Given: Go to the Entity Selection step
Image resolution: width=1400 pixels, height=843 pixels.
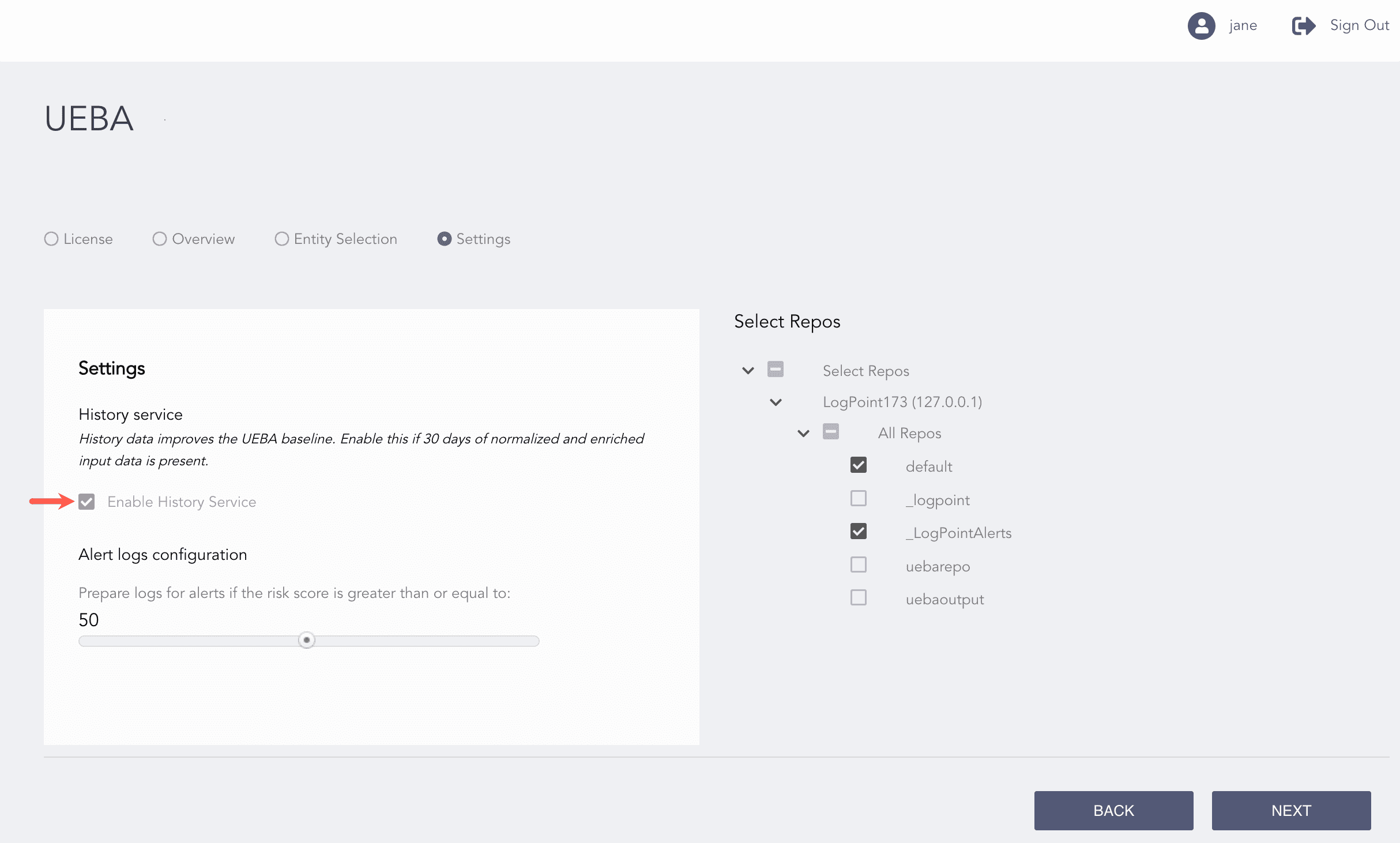Looking at the screenshot, I should 282,239.
